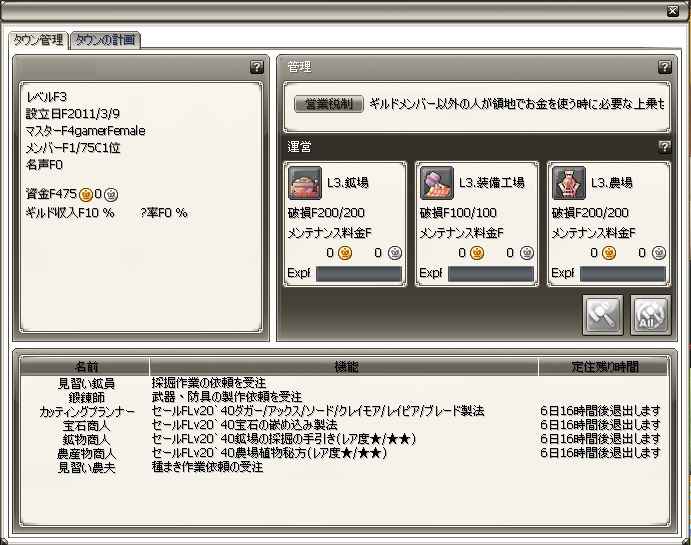
Task: Click the farm (農場) building icon
Action: (568, 183)
